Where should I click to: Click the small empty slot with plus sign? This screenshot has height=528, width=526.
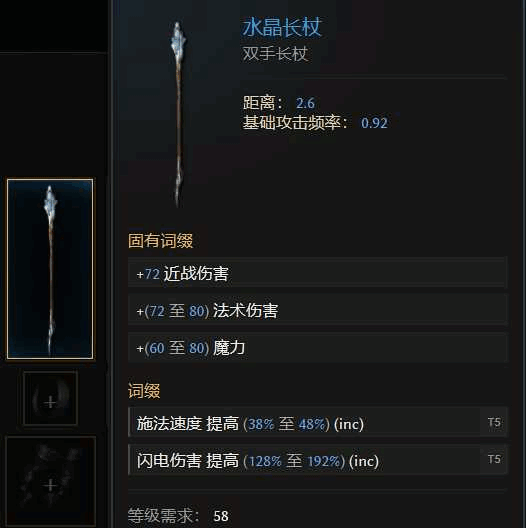click(x=51, y=398)
